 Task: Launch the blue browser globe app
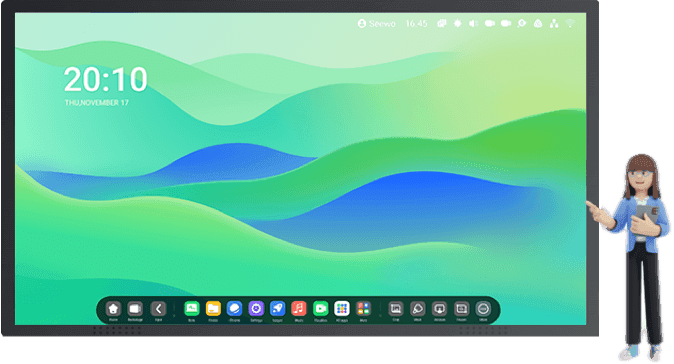pyautogui.click(x=235, y=309)
